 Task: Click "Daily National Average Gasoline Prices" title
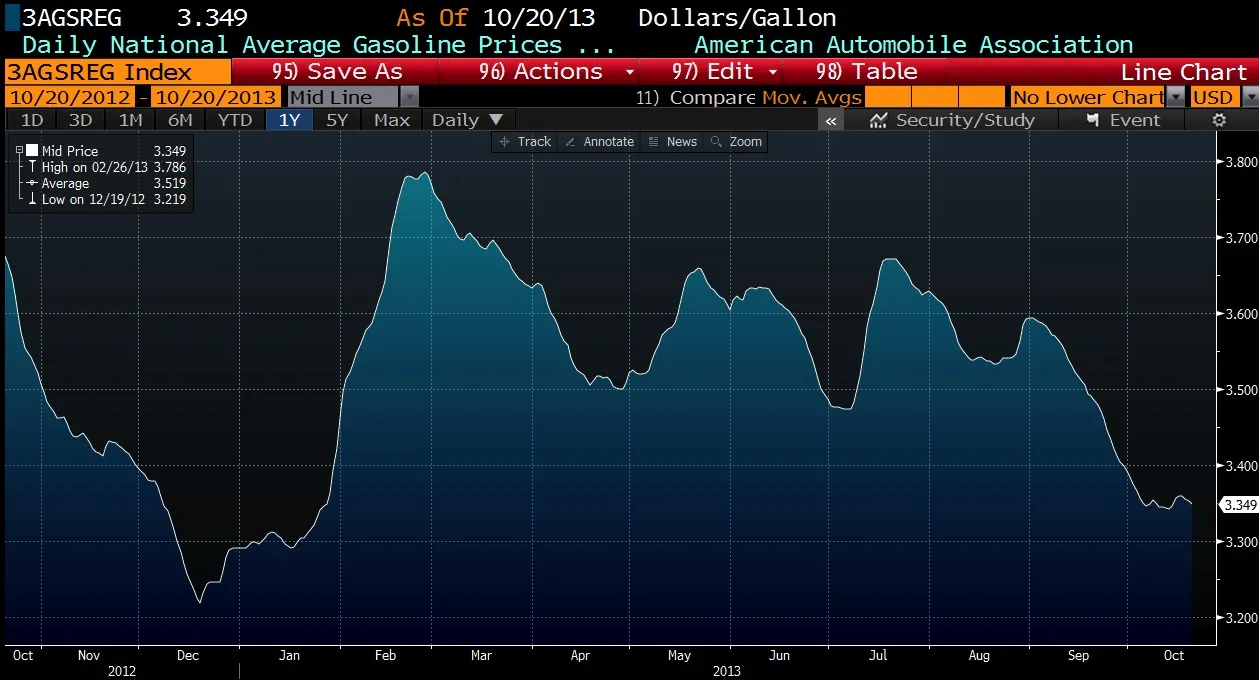click(x=292, y=45)
